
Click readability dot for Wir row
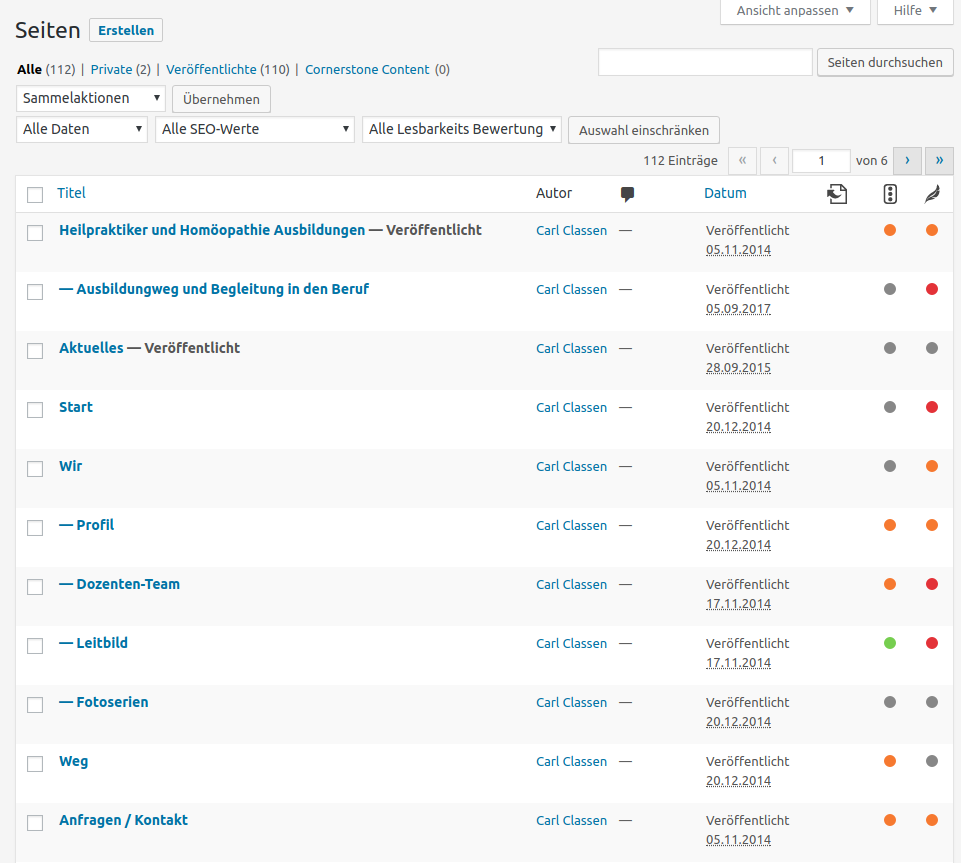click(932, 466)
